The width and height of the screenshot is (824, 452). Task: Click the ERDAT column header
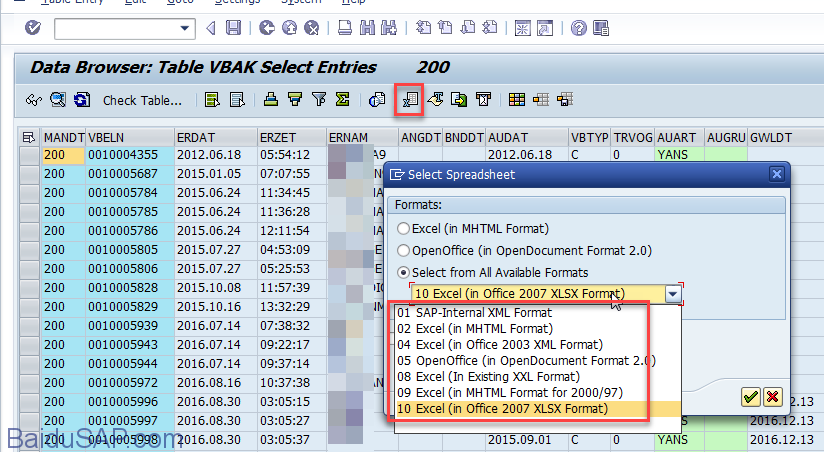pyautogui.click(x=216, y=138)
